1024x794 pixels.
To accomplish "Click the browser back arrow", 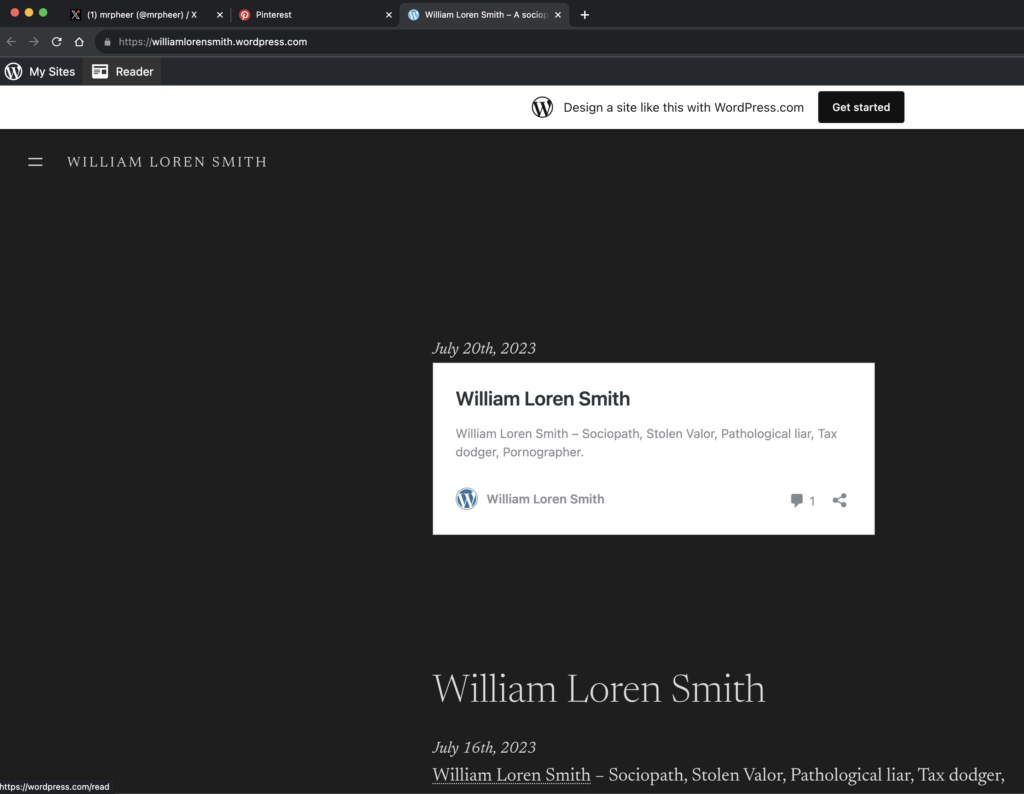I will click(11, 42).
